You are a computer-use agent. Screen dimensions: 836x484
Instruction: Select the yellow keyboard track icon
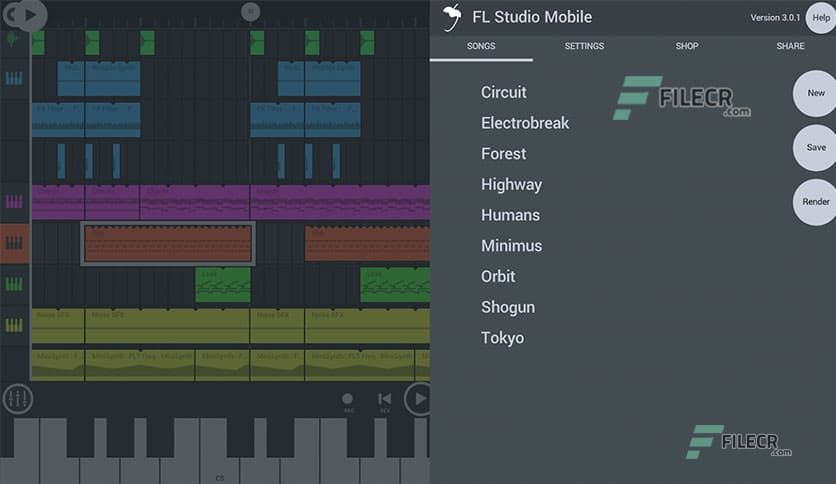pyautogui.click(x=14, y=325)
